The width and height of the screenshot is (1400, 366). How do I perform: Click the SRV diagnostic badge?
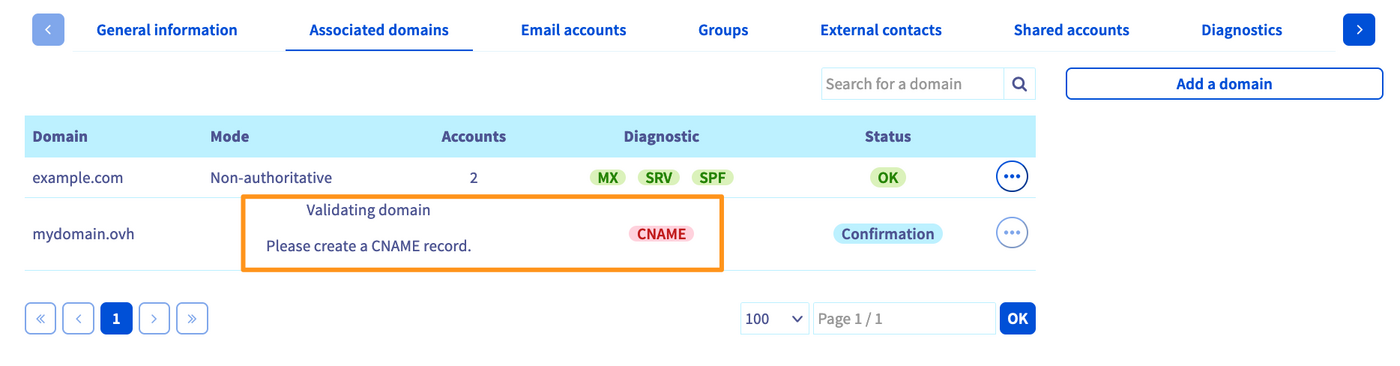tap(659, 178)
